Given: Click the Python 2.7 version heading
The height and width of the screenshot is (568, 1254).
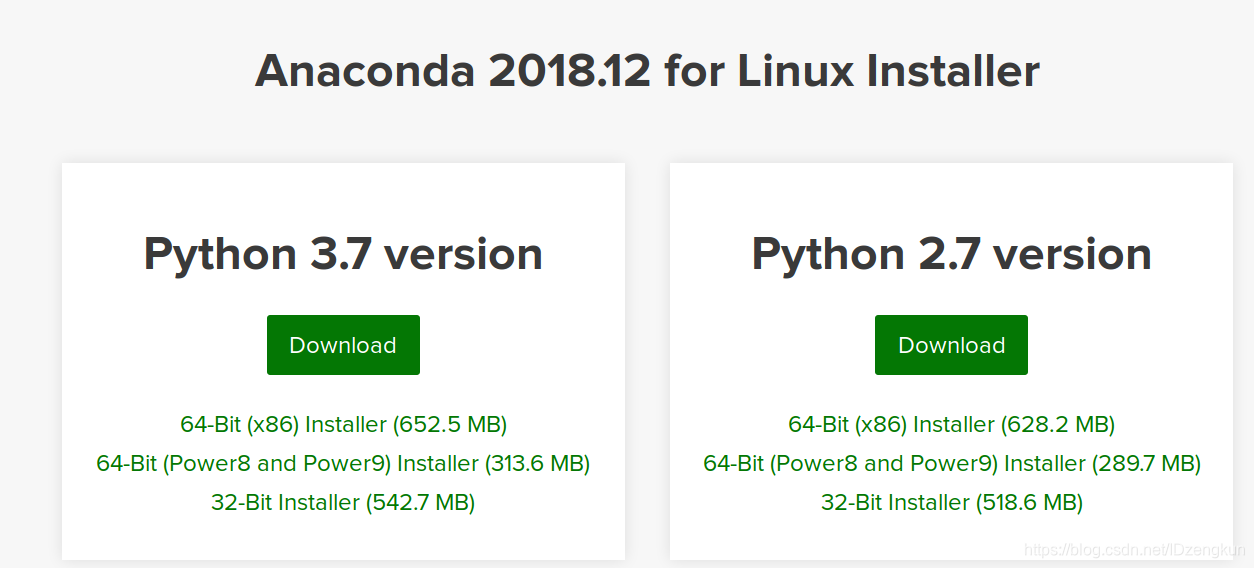Looking at the screenshot, I should coord(951,254).
